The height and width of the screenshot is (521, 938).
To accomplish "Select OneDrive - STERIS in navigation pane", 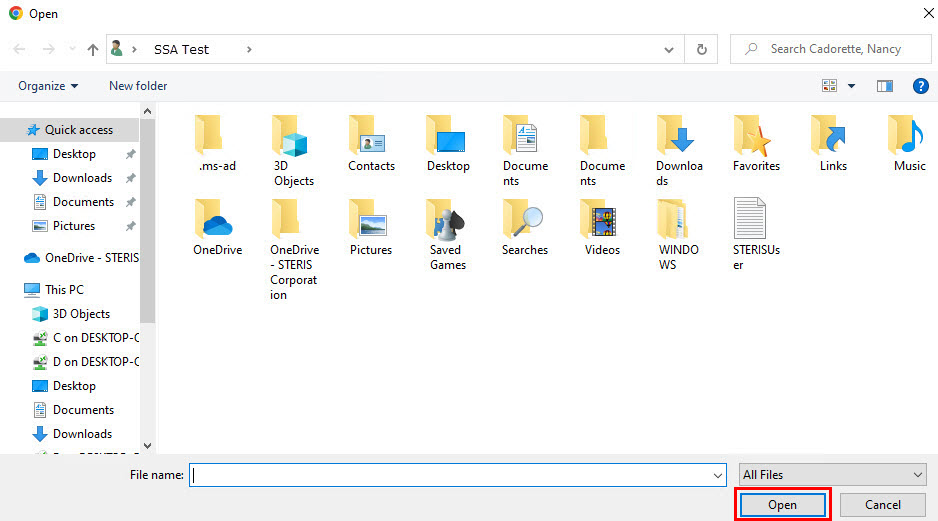I will click(x=81, y=258).
